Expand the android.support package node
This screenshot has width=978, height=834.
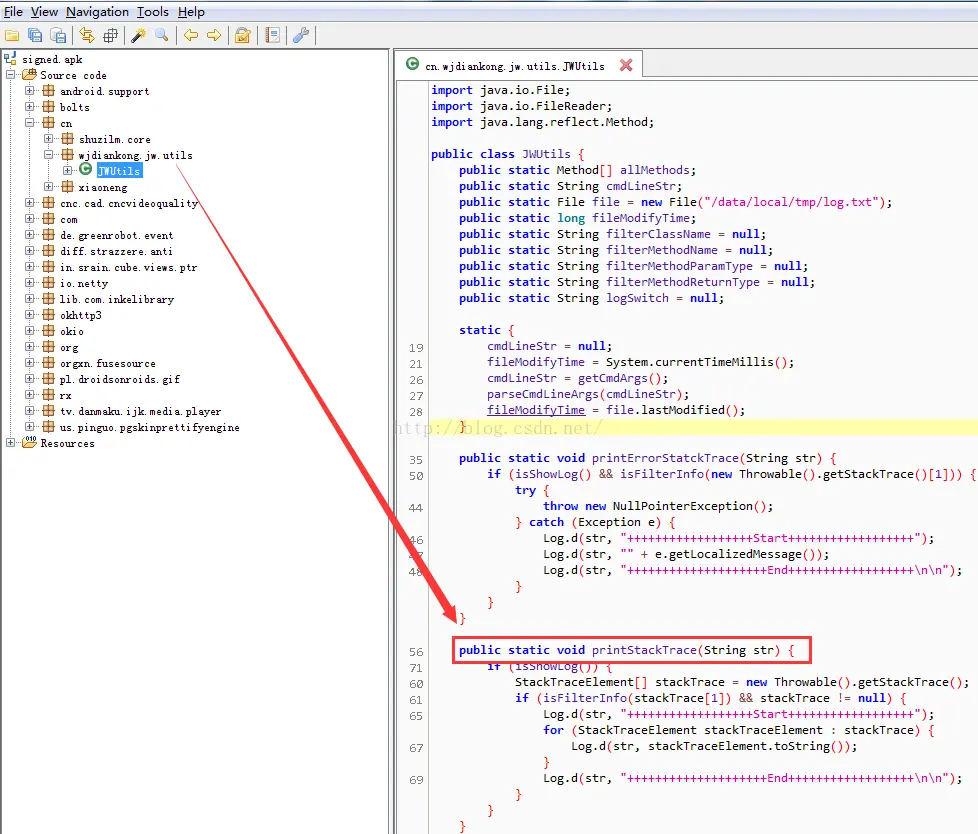29,91
